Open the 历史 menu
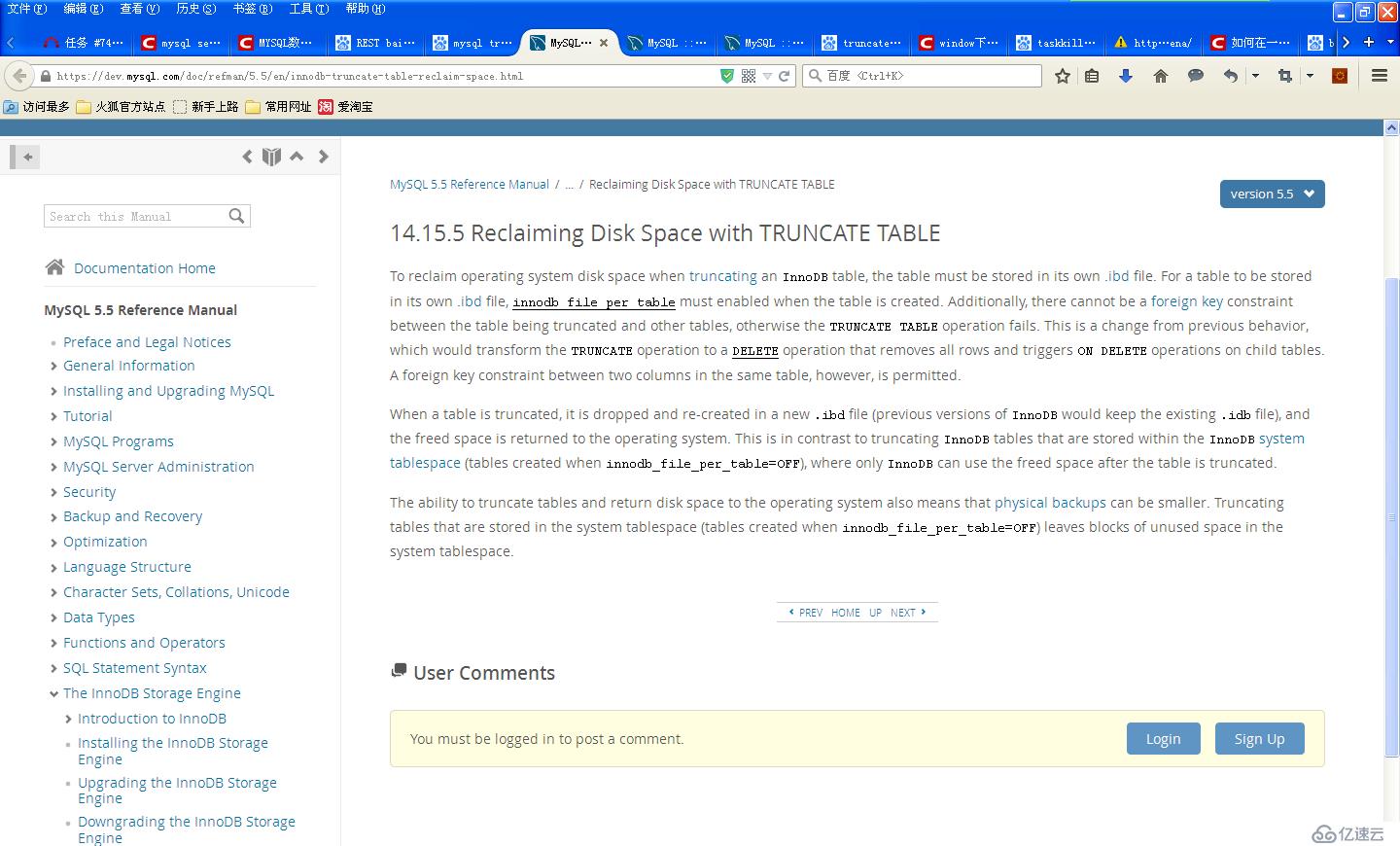1400x846 pixels. [x=195, y=9]
